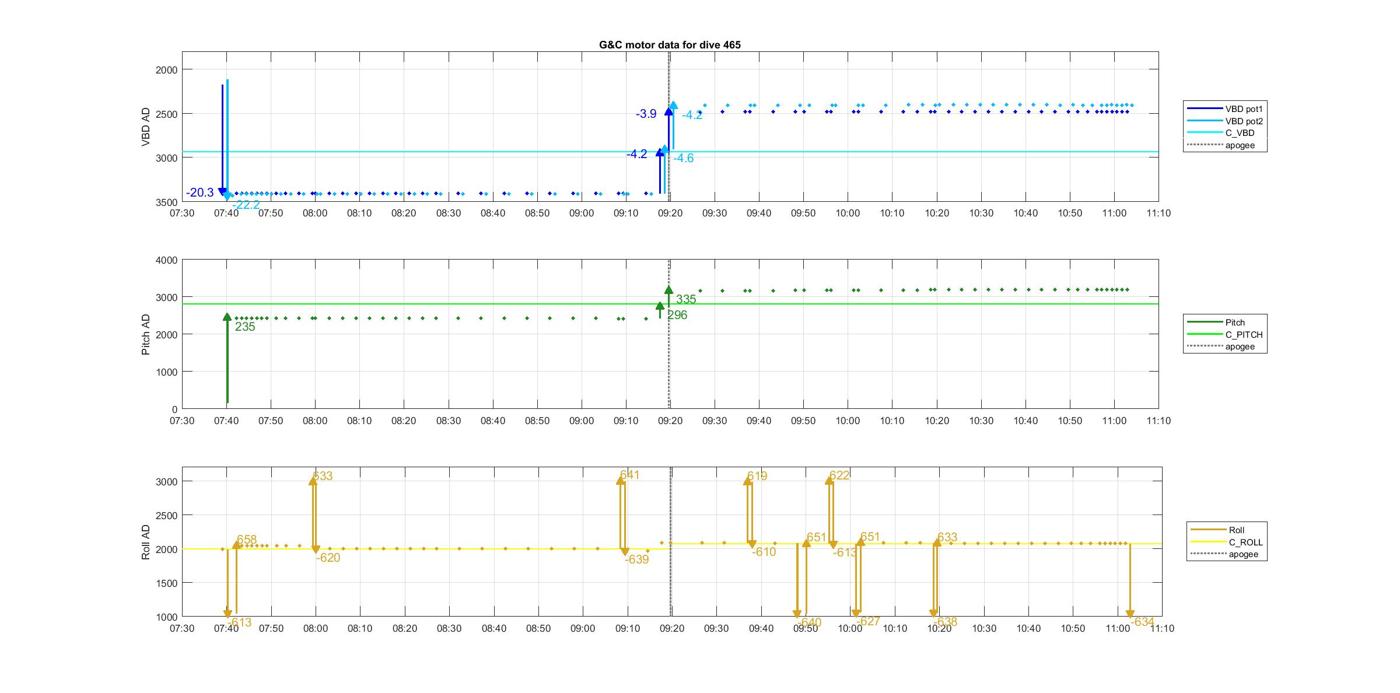Click the 4000 y-tick on the Pitch plot
Screen dimensions: 1400x693
pos(166,260)
